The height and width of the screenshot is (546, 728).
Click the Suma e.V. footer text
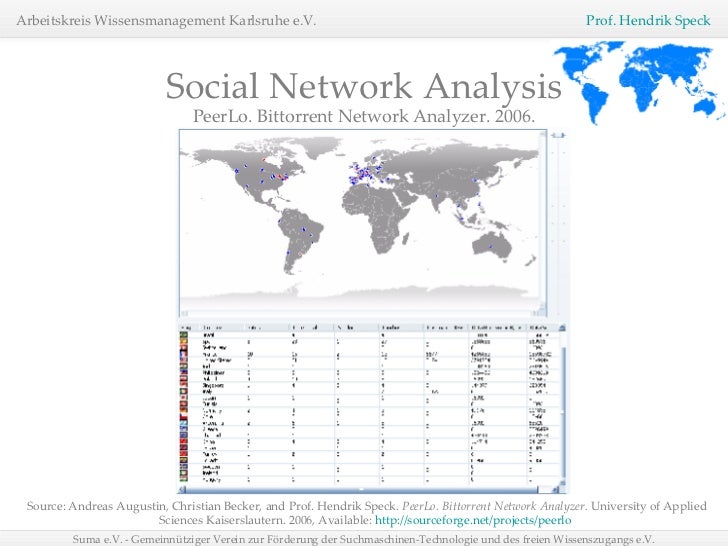tap(364, 539)
